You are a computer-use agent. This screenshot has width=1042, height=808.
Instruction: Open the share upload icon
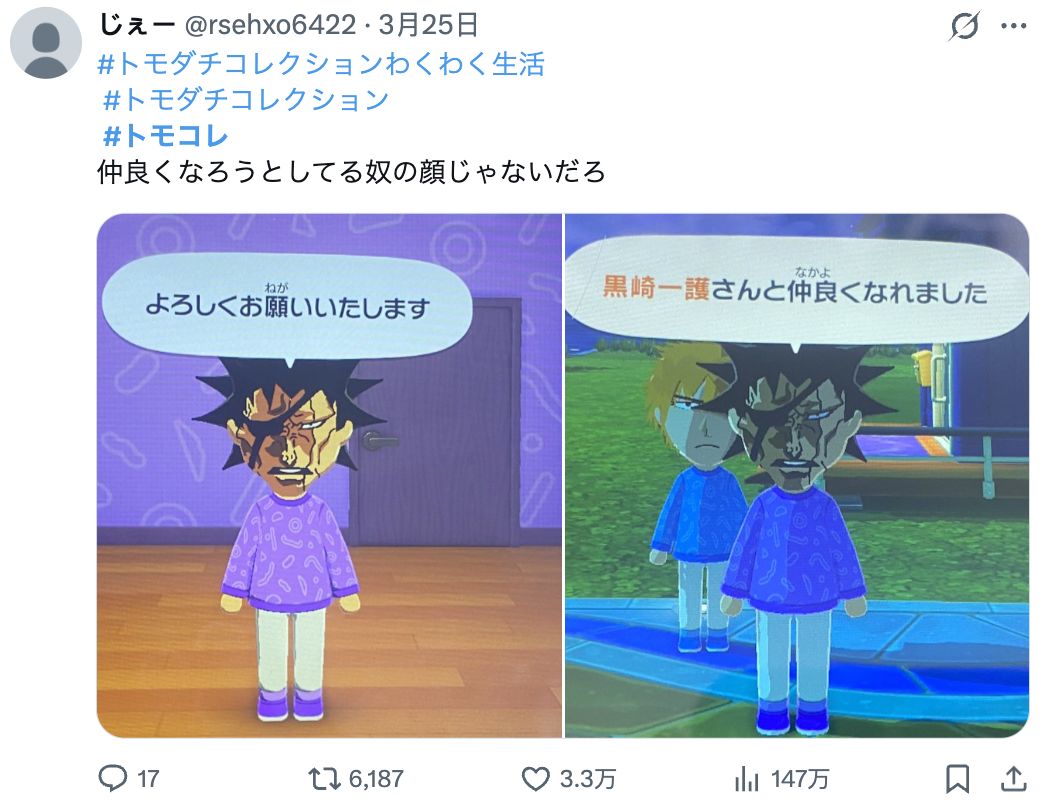click(x=1013, y=779)
